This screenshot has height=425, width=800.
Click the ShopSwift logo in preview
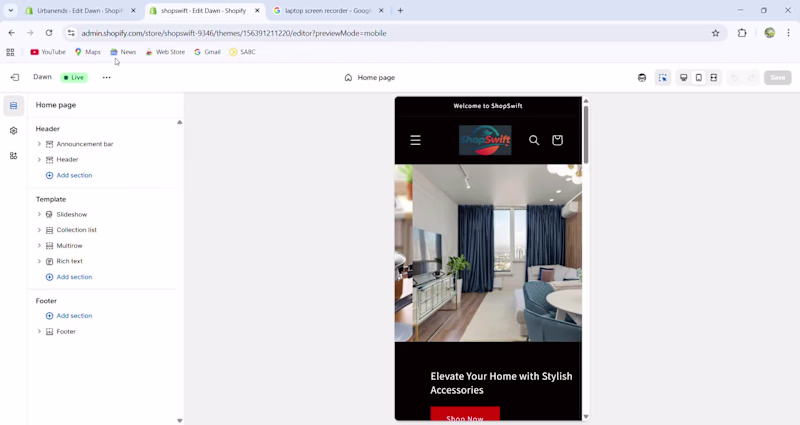[485, 140]
